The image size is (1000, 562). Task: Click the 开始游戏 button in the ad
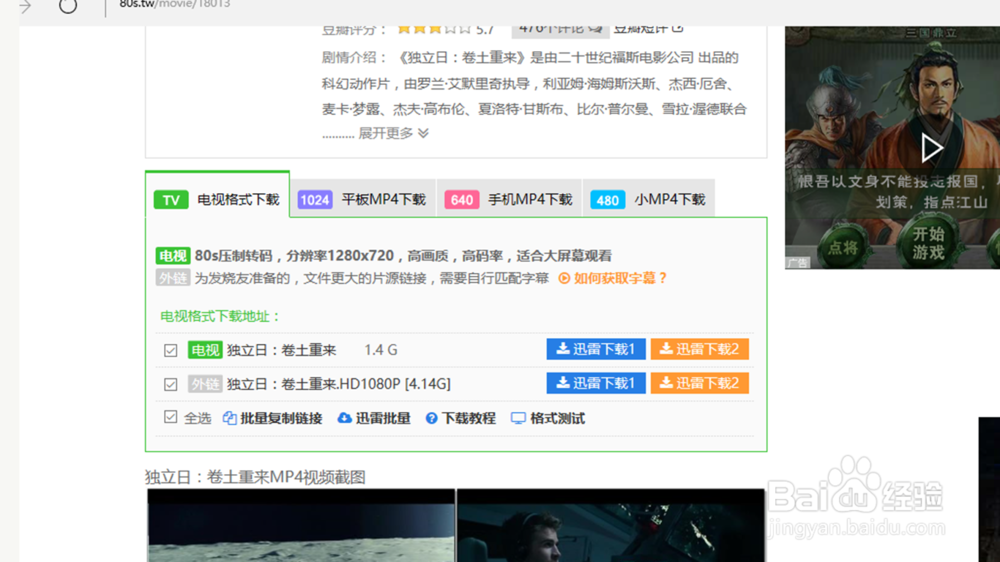(x=928, y=243)
